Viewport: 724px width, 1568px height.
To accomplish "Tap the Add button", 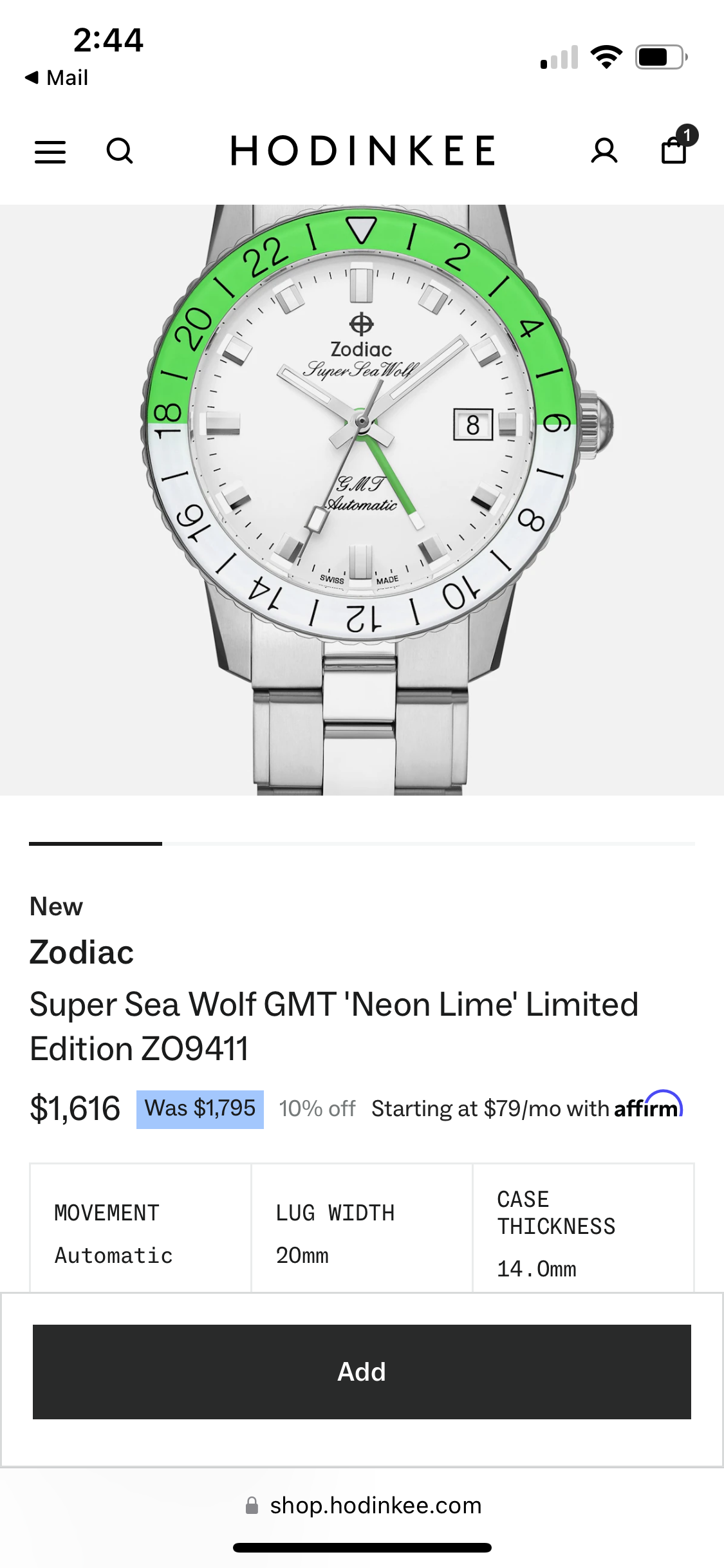I will coord(362,1372).
